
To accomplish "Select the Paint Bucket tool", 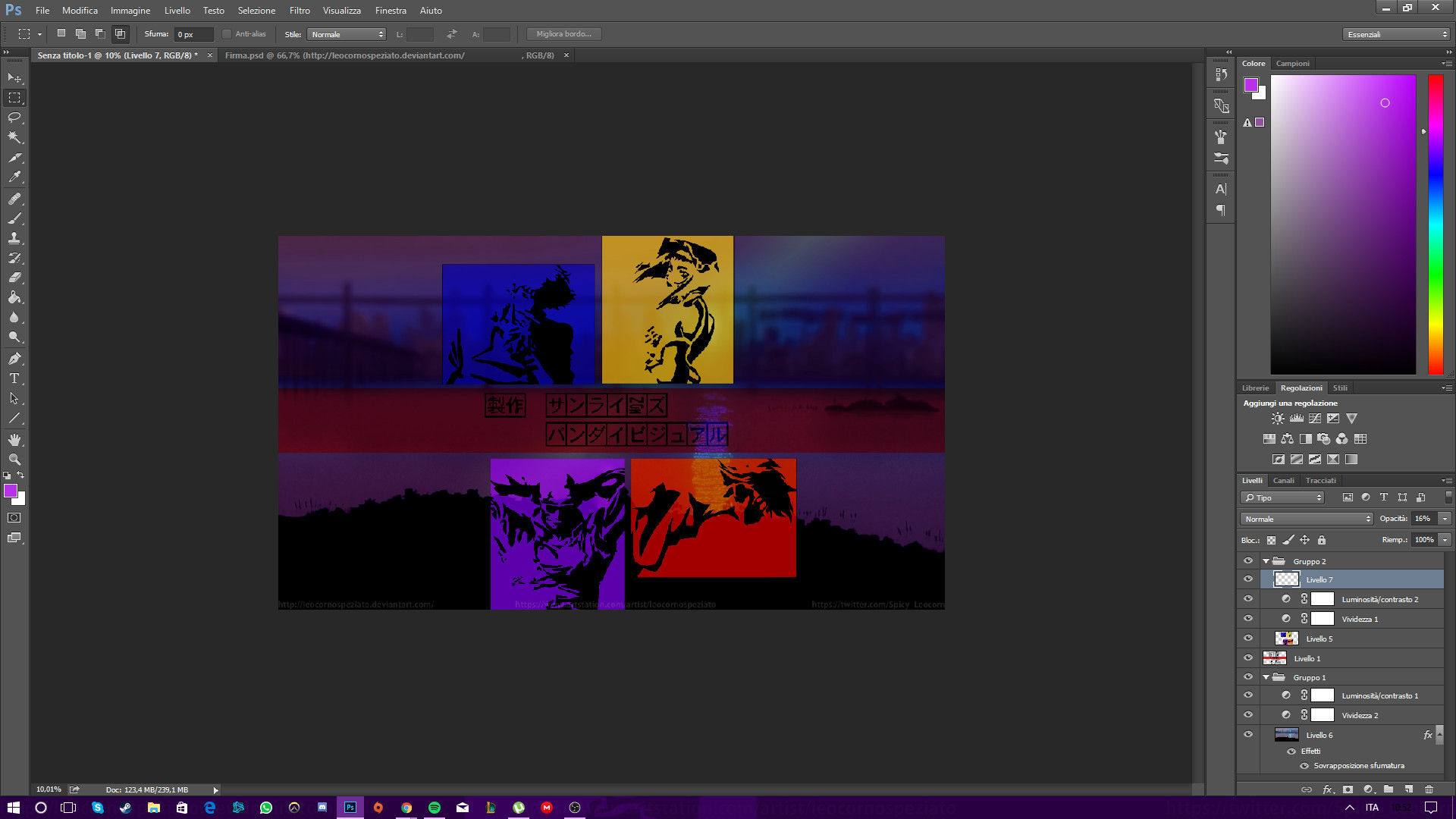I will point(14,297).
